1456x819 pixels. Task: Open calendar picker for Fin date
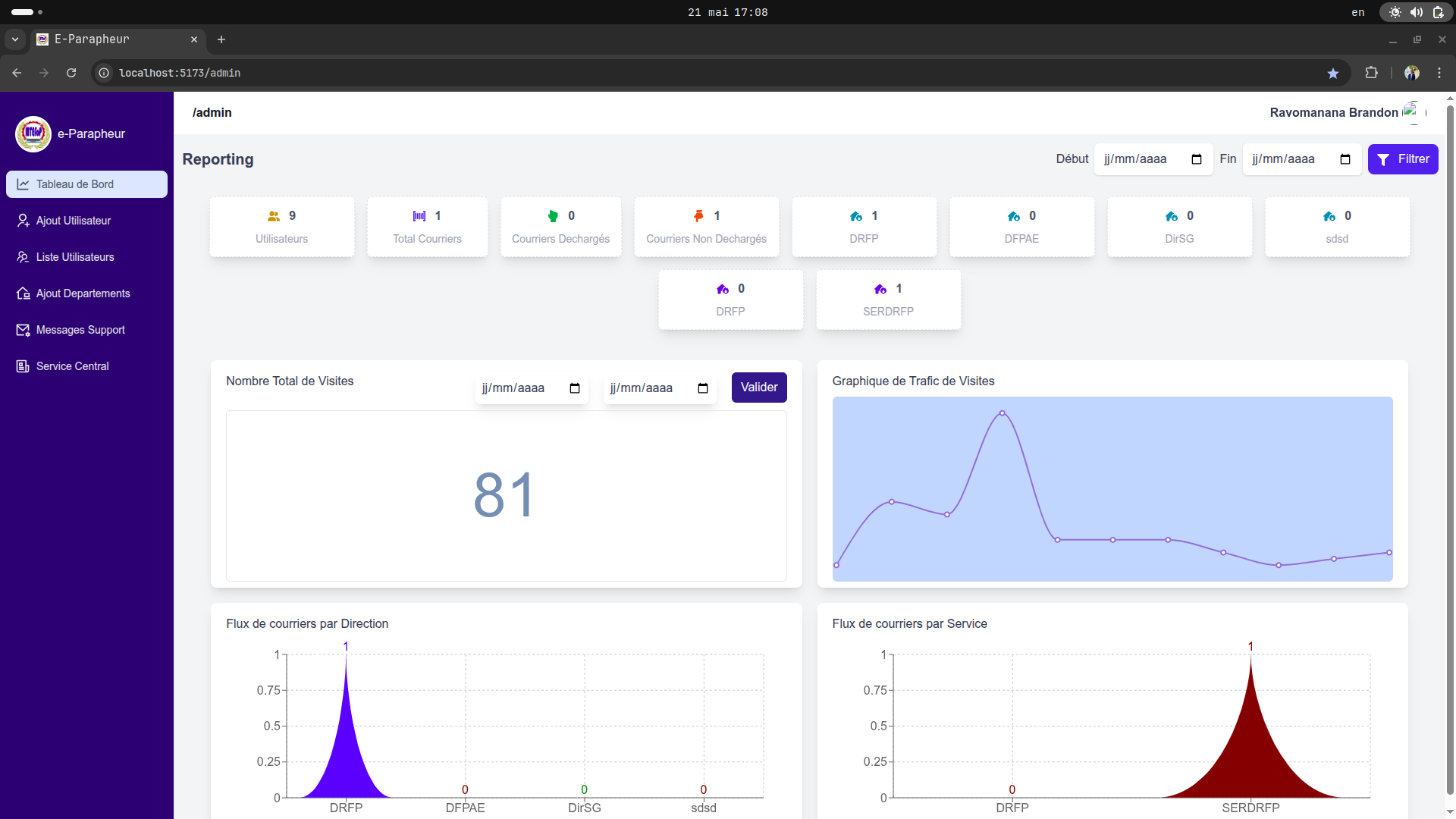click(1345, 159)
